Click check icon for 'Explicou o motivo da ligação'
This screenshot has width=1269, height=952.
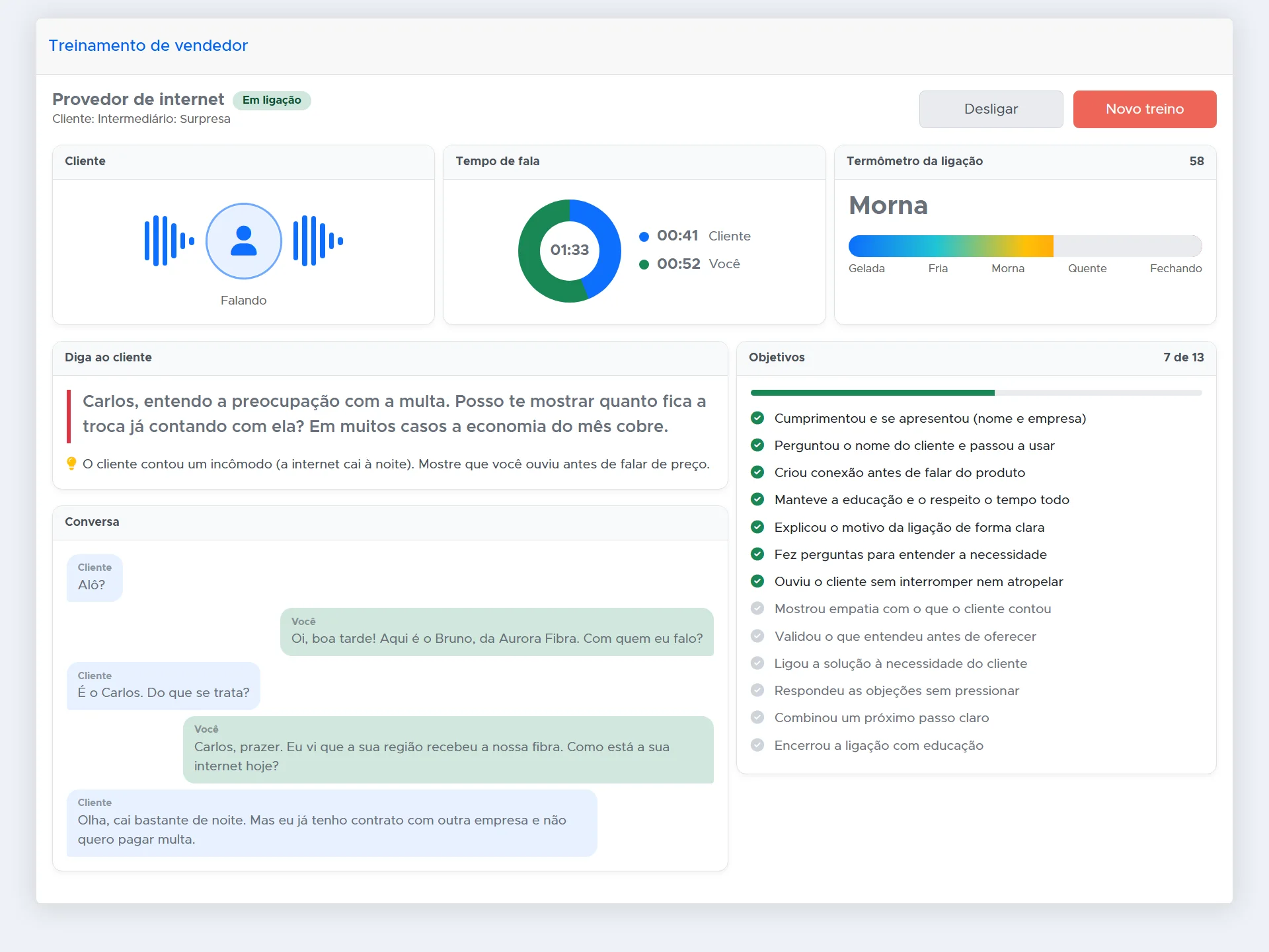pos(757,527)
